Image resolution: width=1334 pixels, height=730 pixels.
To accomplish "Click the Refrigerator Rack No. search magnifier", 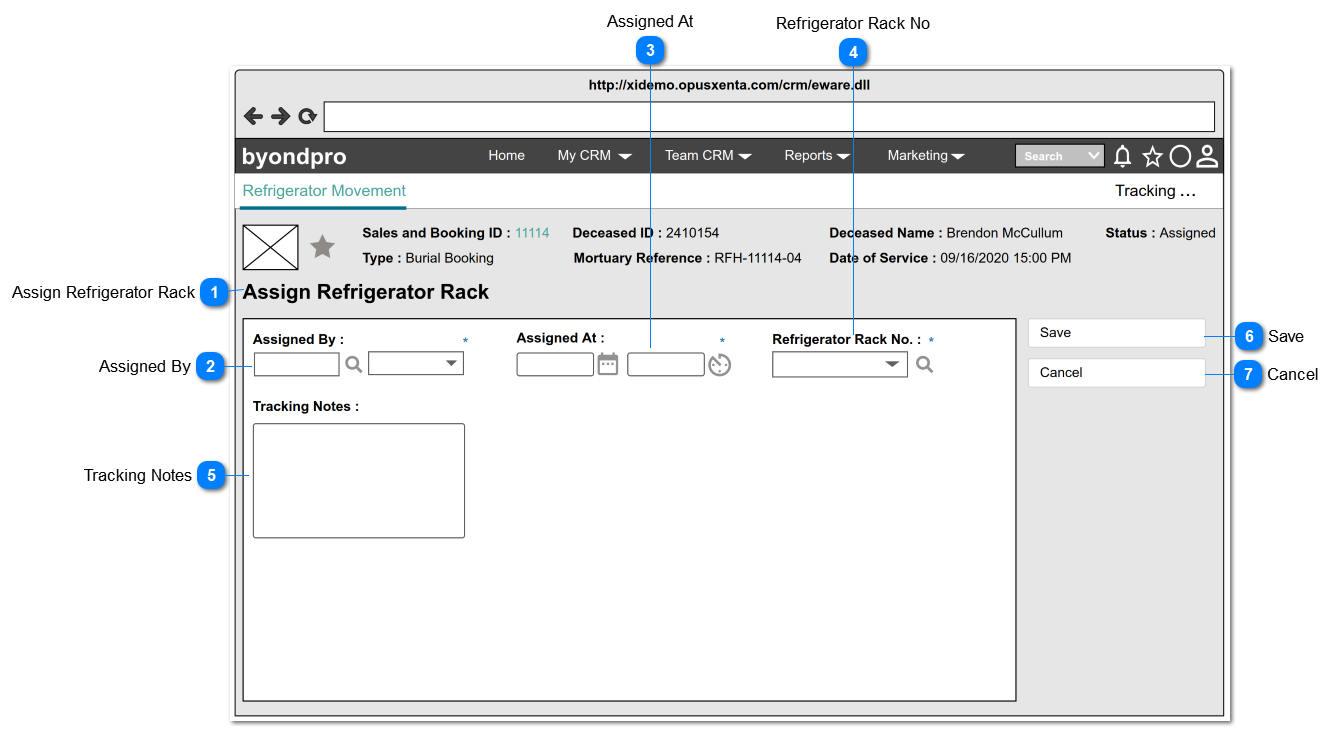I will click(925, 365).
